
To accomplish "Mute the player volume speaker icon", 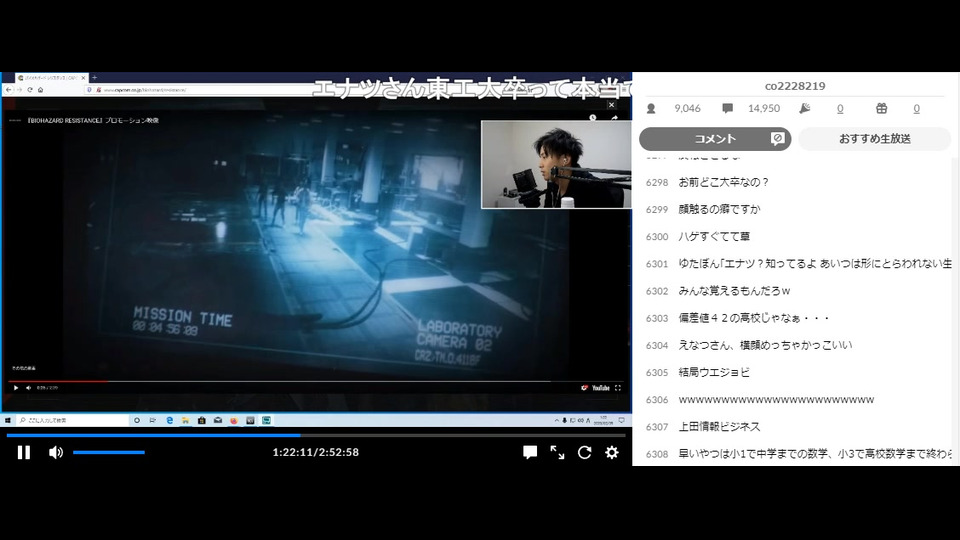I will tap(56, 452).
